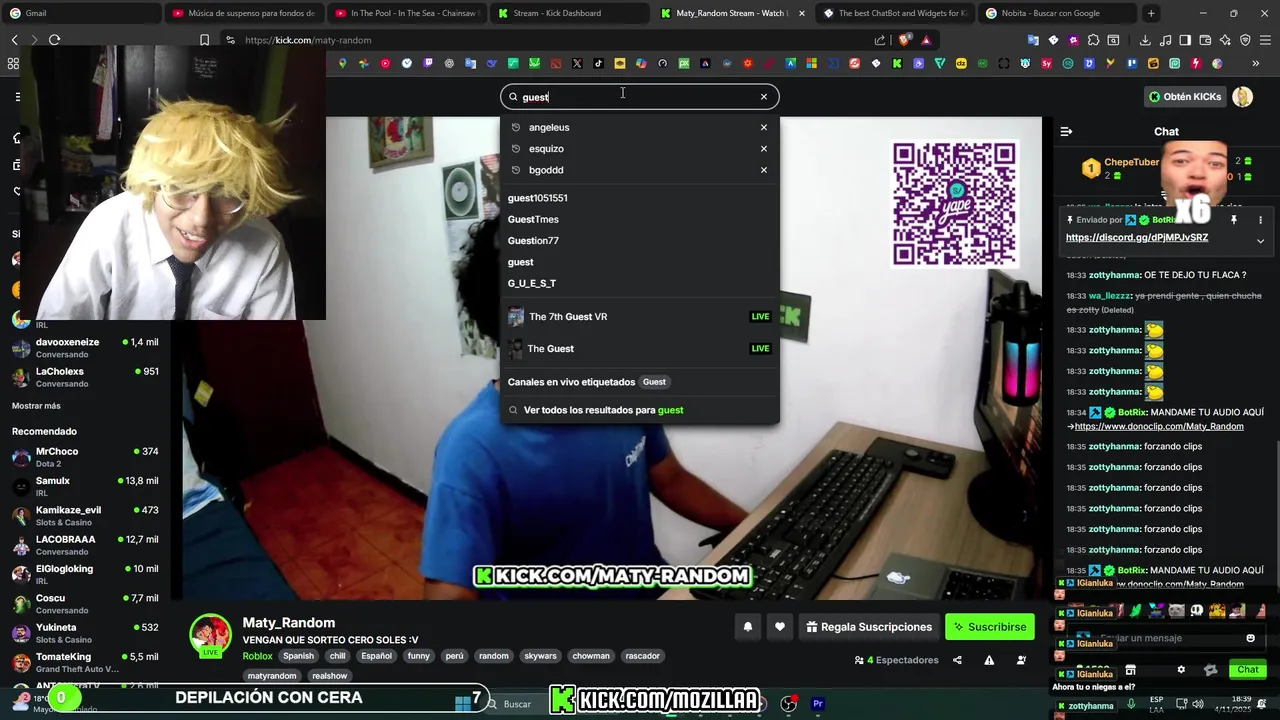Open The Guest category result
The image size is (1280, 720).
pos(639,348)
